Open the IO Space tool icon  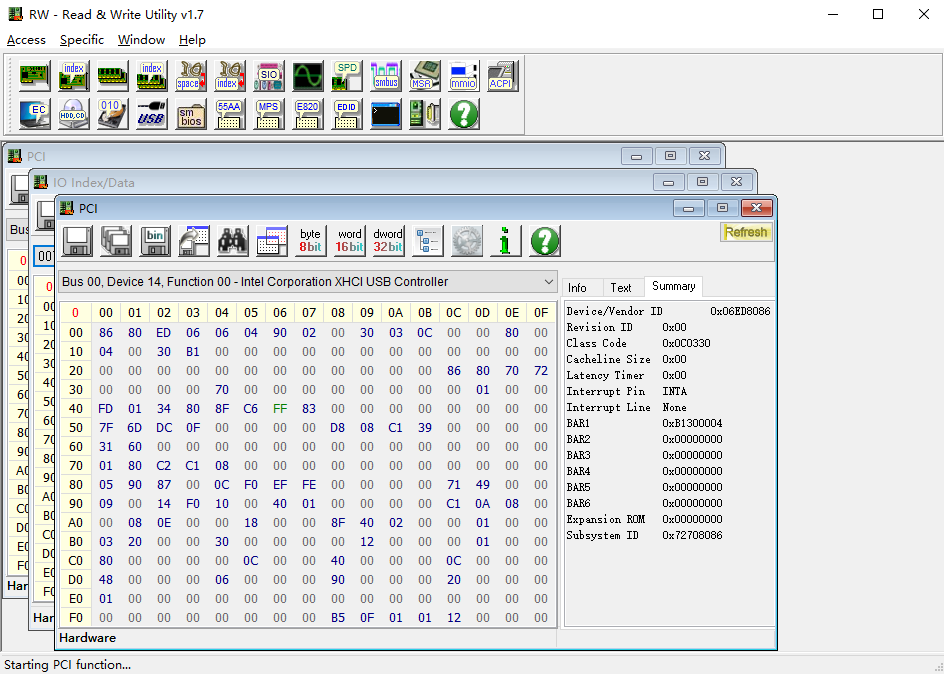click(190, 76)
